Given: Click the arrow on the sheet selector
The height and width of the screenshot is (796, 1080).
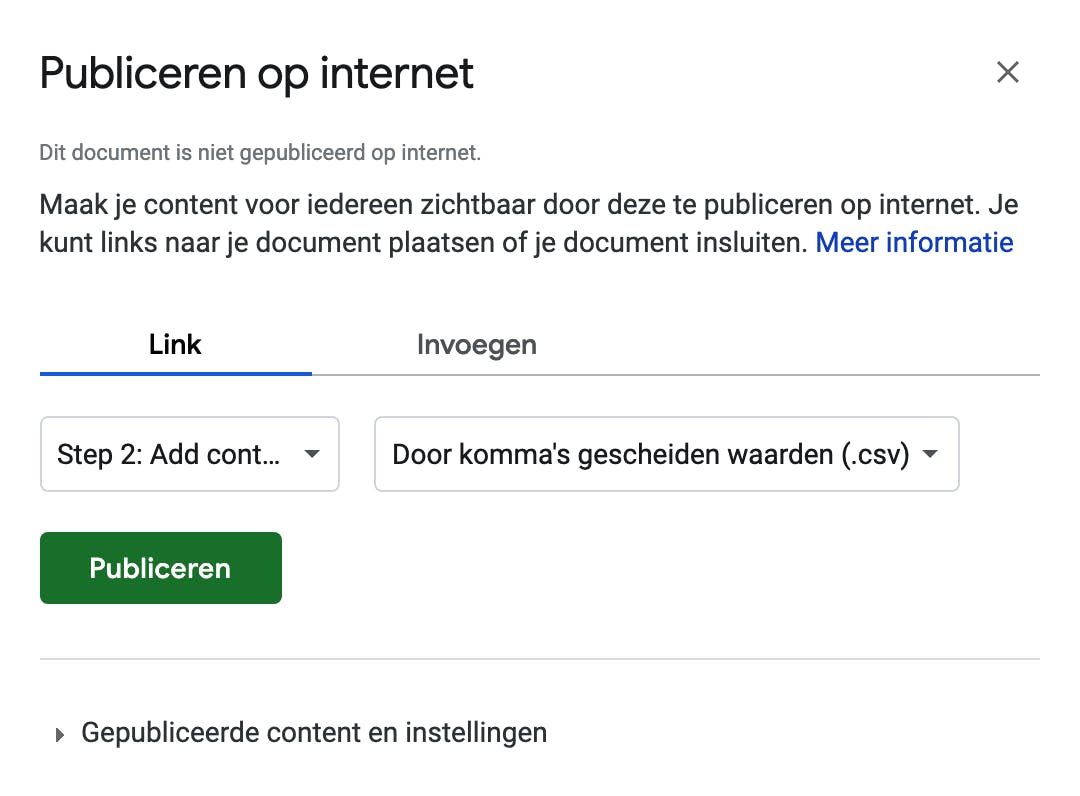Looking at the screenshot, I should (x=312, y=454).
